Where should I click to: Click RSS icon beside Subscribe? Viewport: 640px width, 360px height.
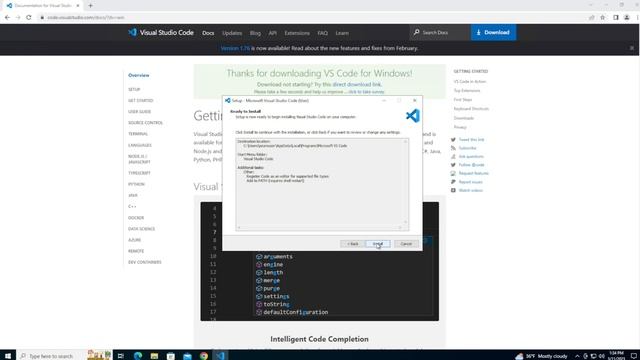click(453, 148)
